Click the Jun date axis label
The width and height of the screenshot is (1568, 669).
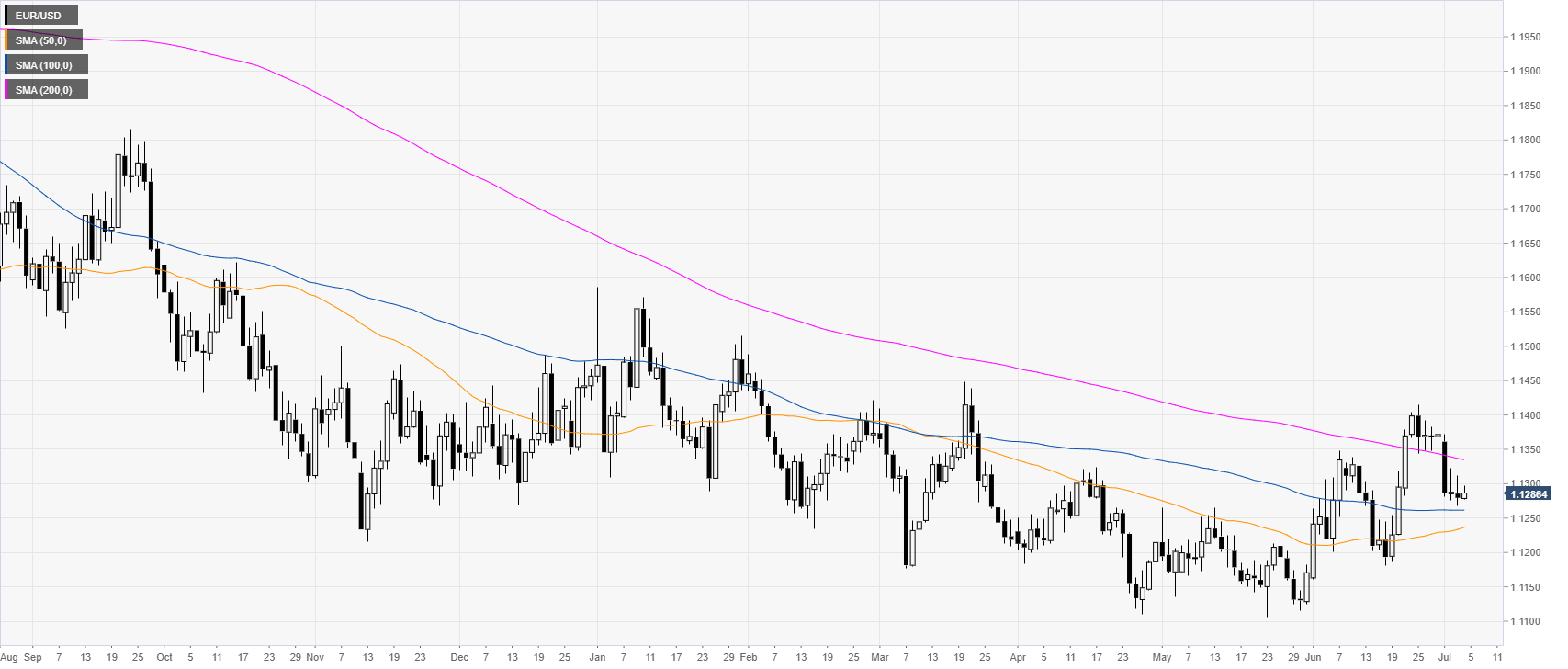point(1313,657)
